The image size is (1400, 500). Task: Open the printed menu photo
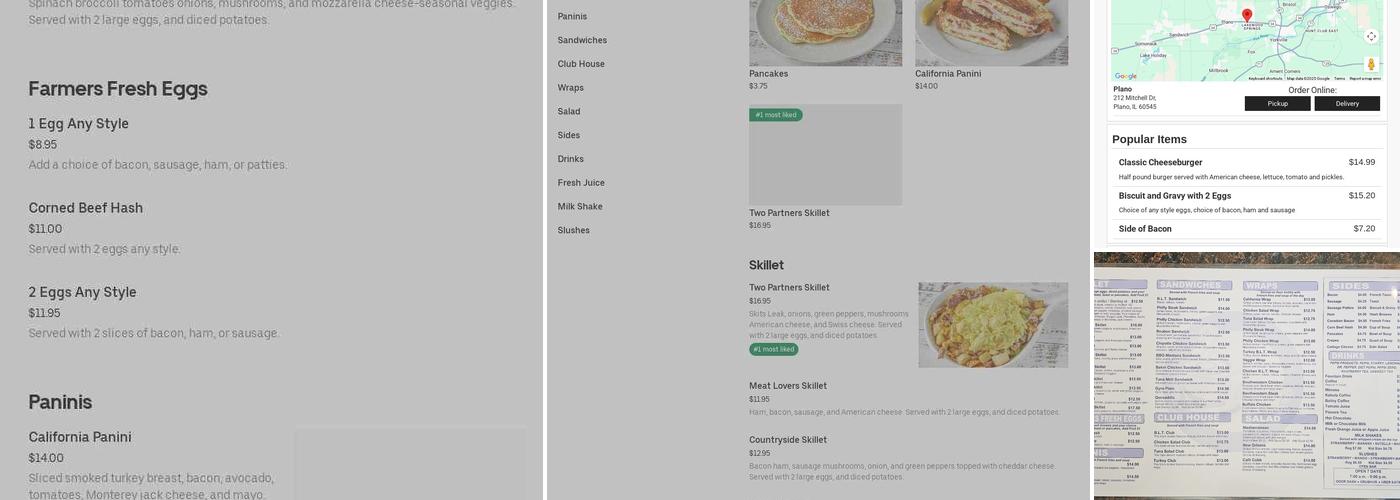(x=1246, y=375)
